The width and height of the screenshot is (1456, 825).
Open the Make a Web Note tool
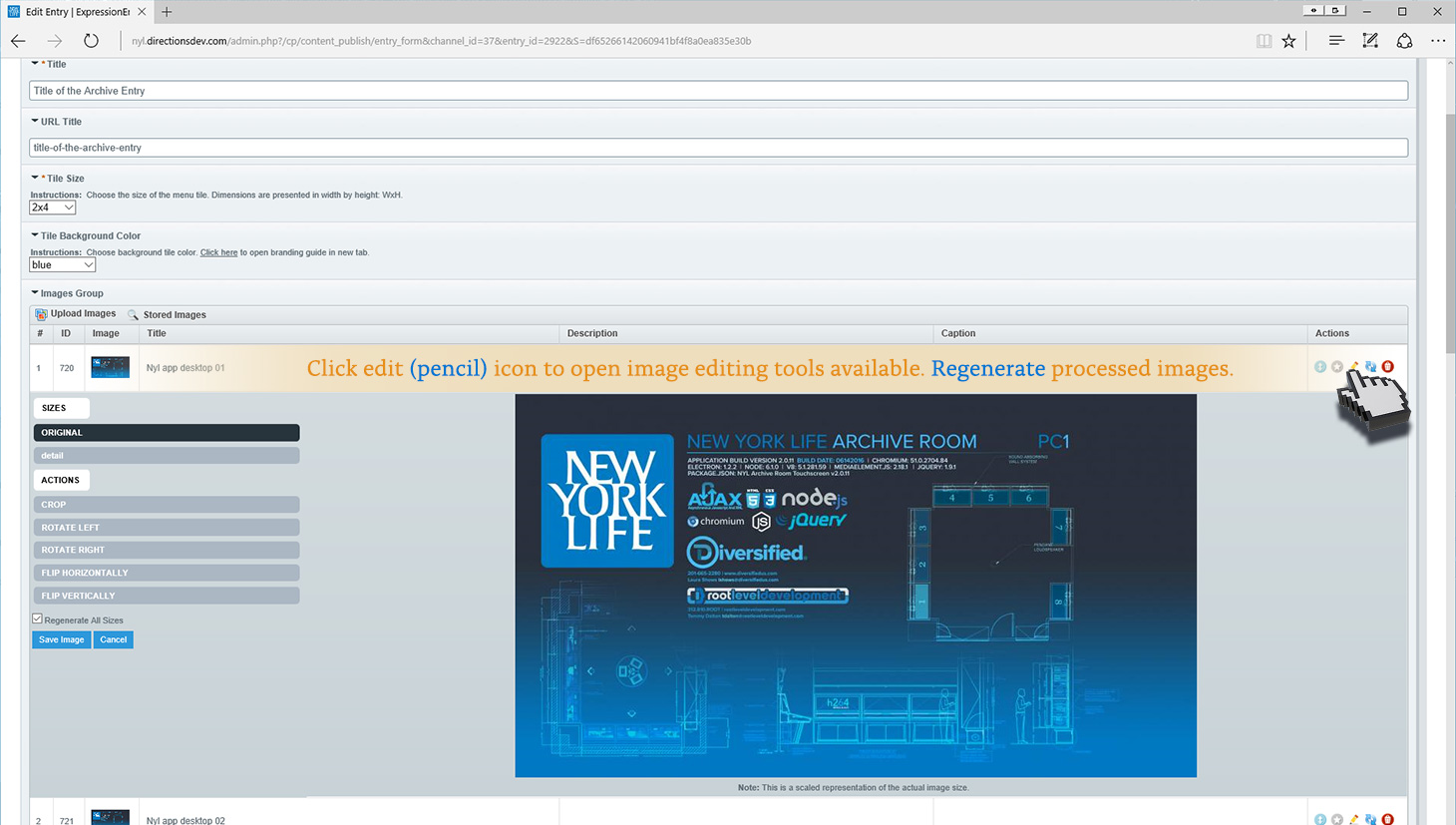pyautogui.click(x=1370, y=41)
